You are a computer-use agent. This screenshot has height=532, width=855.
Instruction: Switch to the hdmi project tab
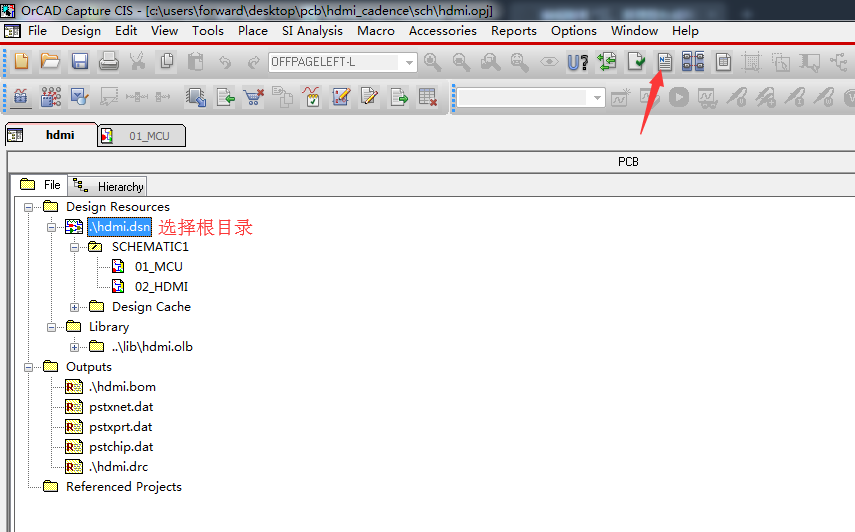tap(51, 135)
